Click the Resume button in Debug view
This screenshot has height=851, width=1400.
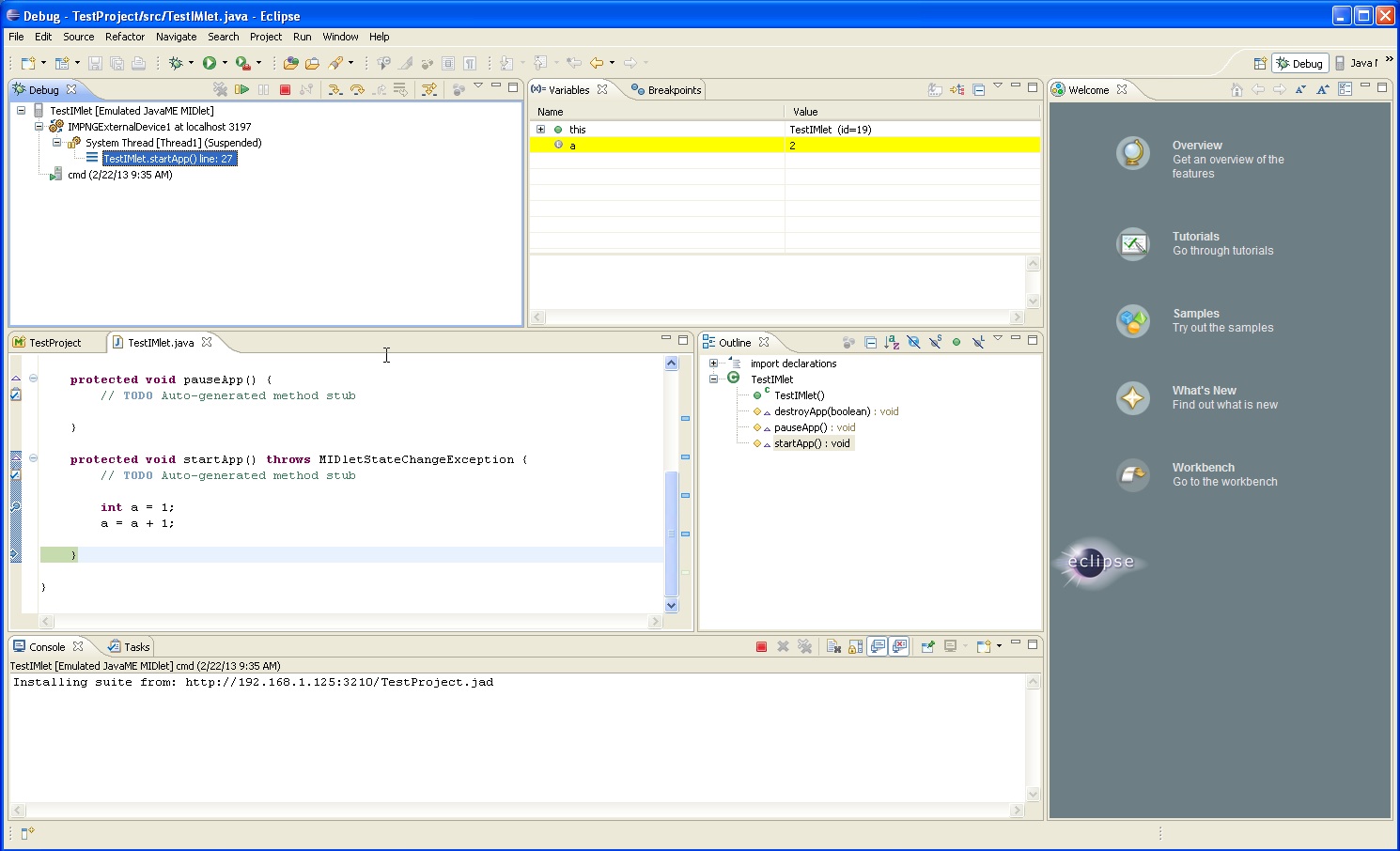click(x=241, y=90)
